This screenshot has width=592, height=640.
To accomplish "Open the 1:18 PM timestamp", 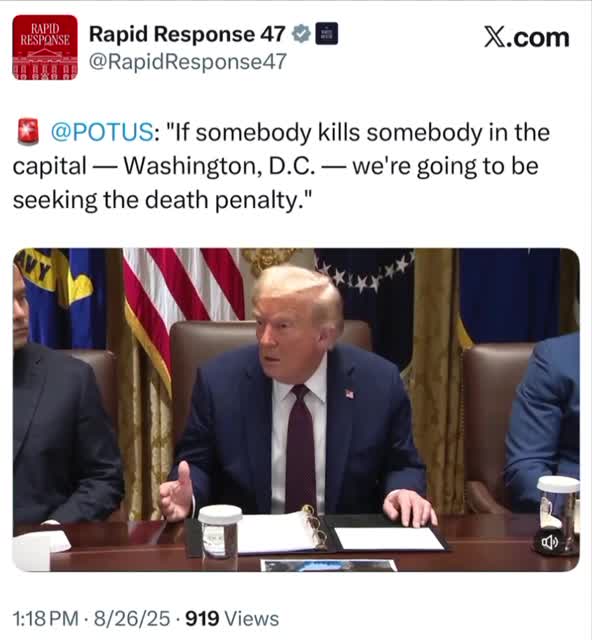I will tap(46, 618).
